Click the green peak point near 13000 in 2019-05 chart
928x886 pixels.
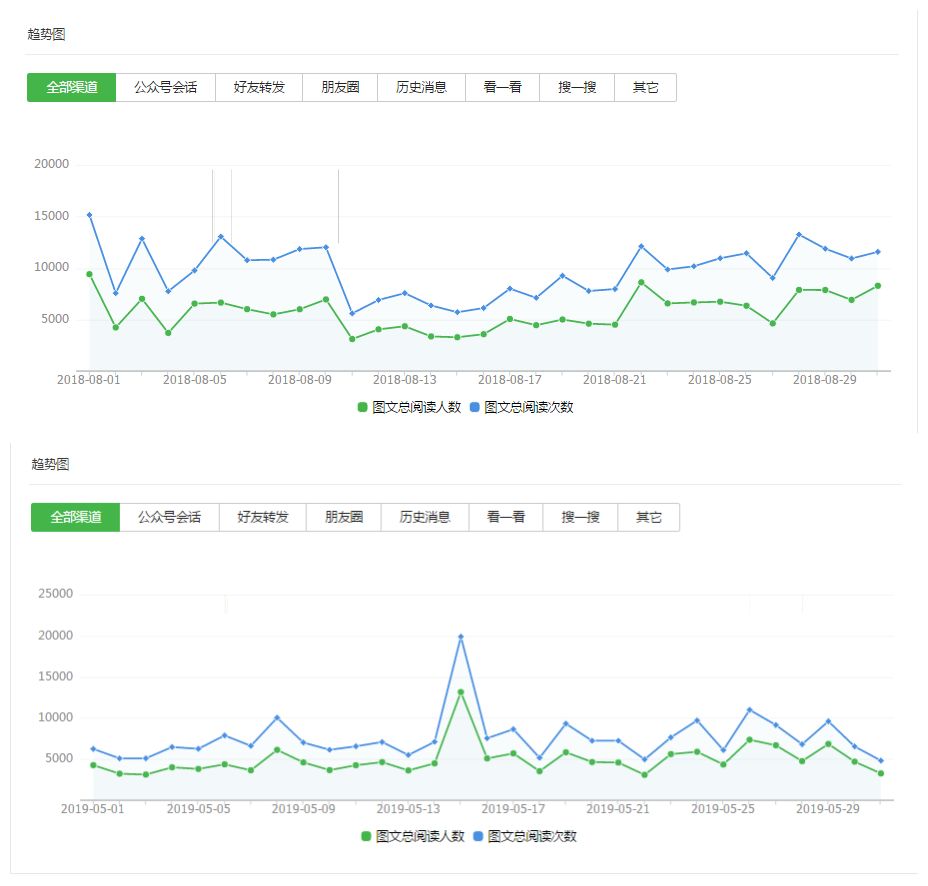(461, 692)
